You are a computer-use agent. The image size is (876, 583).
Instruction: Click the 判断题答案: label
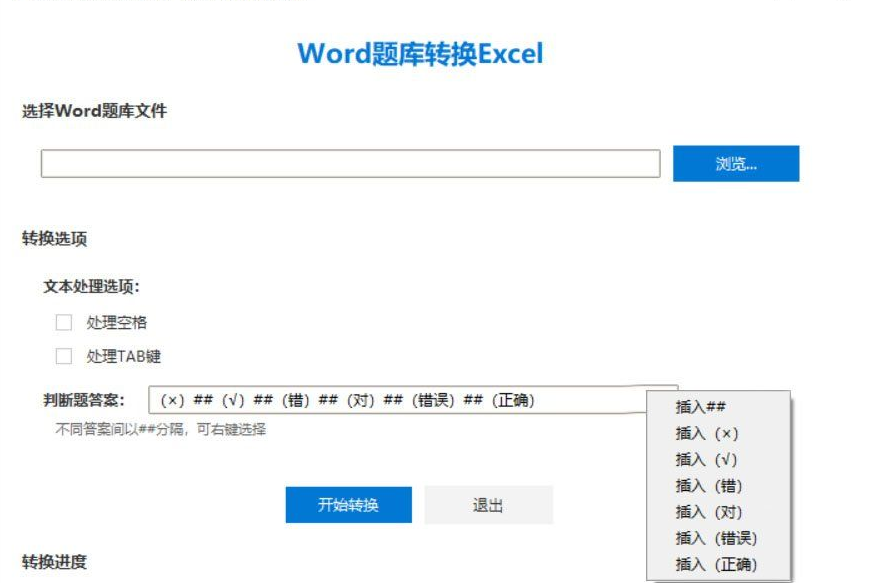click(x=84, y=400)
